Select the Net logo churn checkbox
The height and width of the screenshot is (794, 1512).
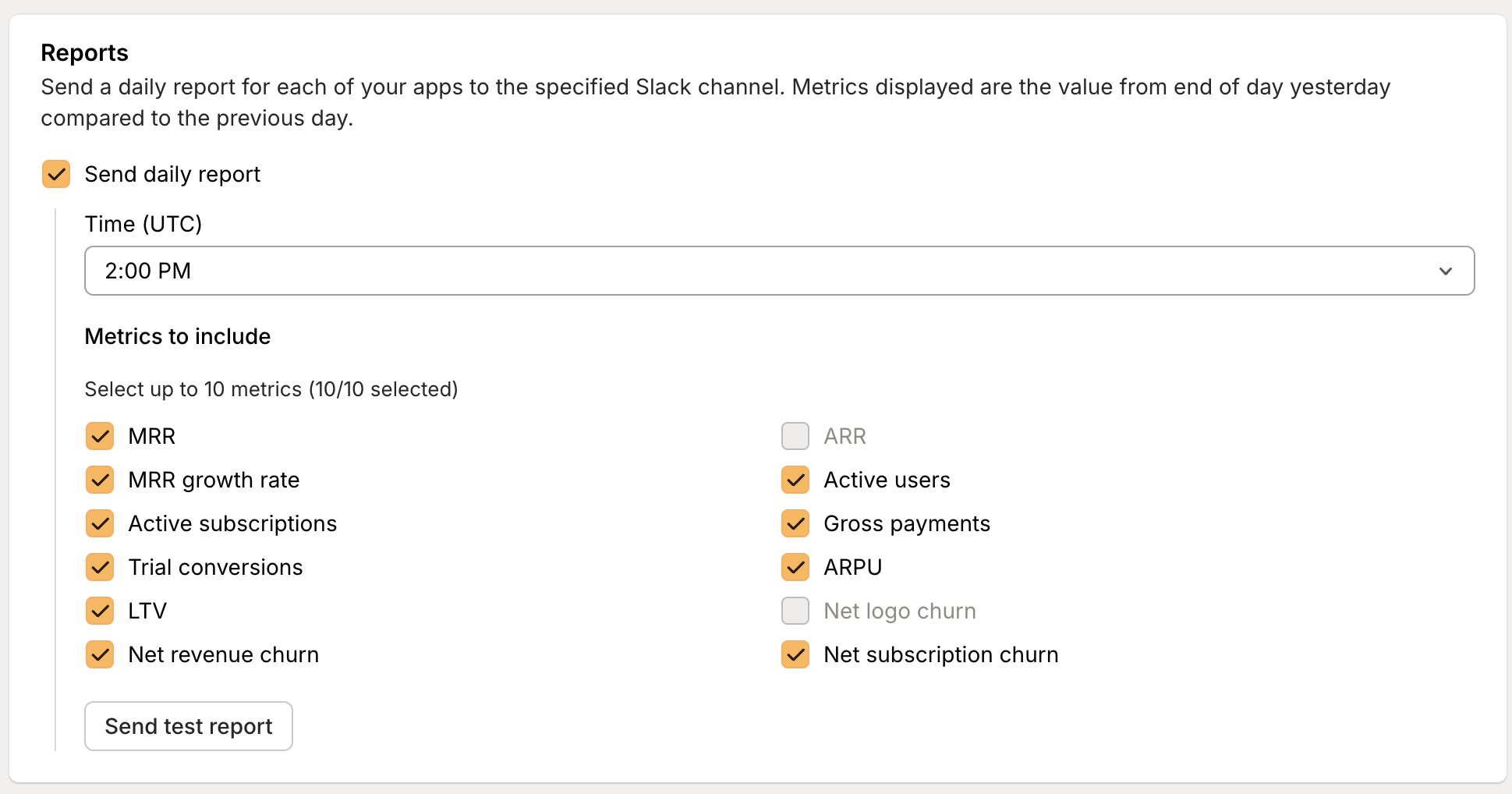click(x=795, y=611)
